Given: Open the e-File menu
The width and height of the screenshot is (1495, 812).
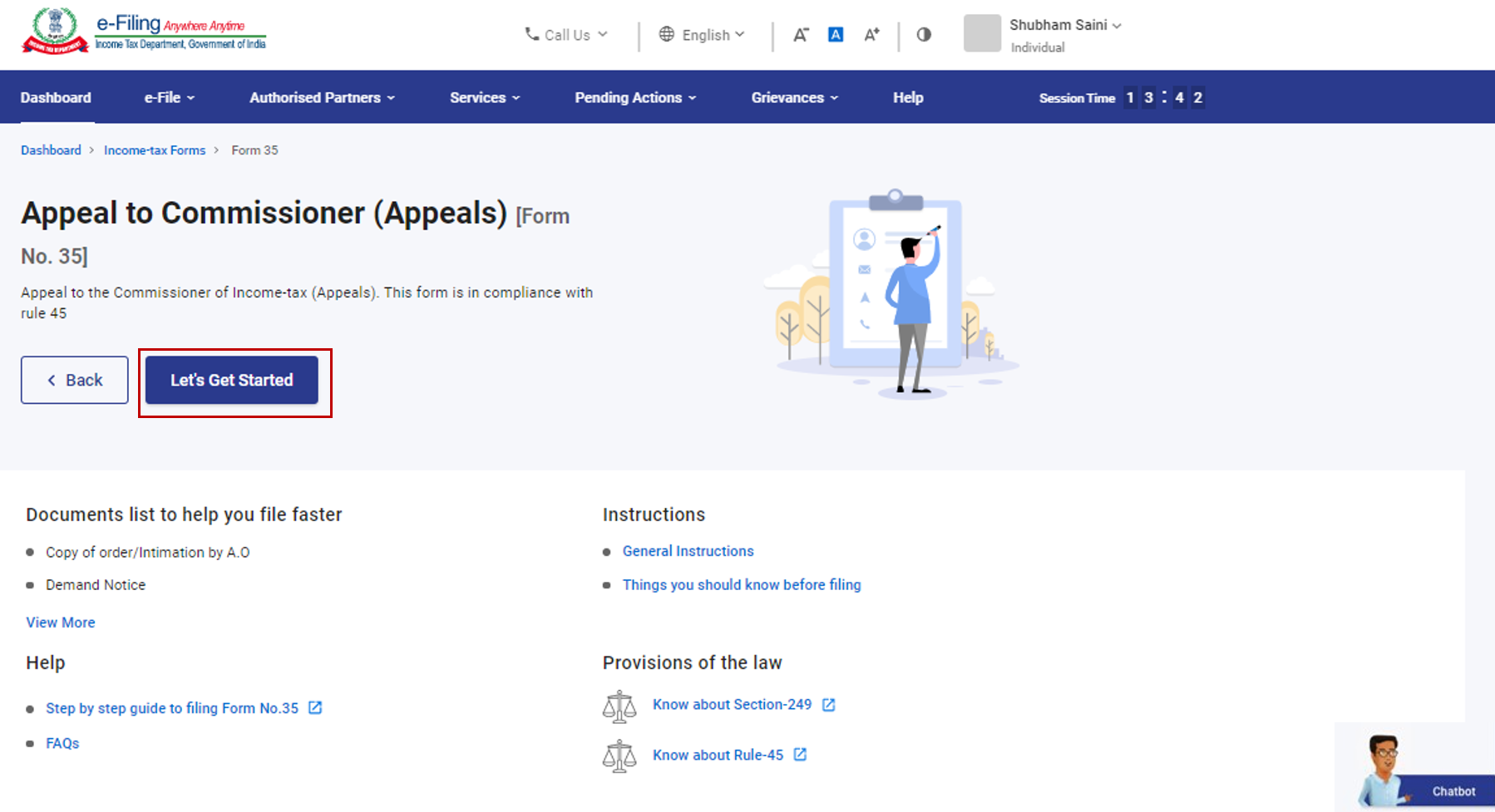Looking at the screenshot, I should [x=170, y=97].
